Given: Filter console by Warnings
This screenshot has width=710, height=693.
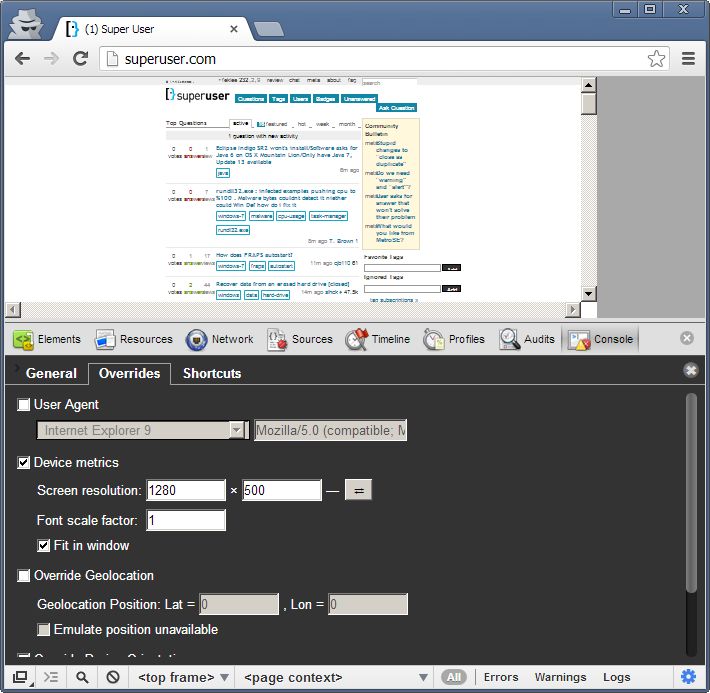Looking at the screenshot, I should (561, 677).
